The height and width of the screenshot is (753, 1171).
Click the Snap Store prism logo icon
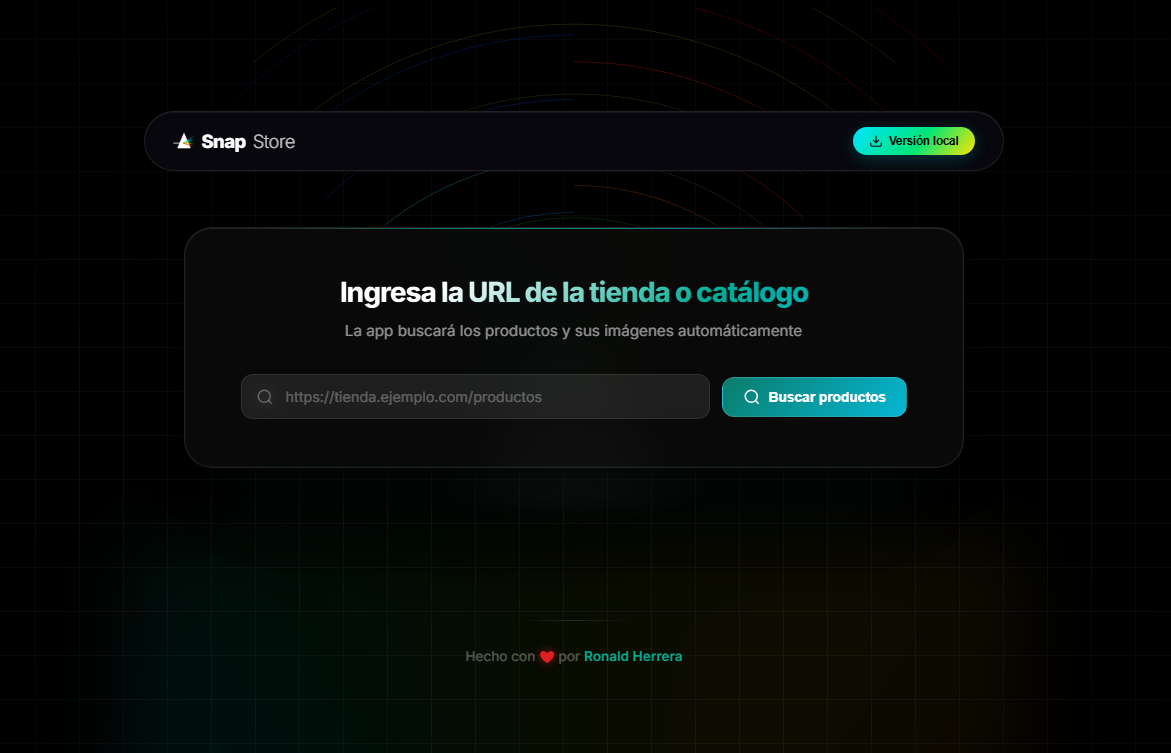pos(184,141)
